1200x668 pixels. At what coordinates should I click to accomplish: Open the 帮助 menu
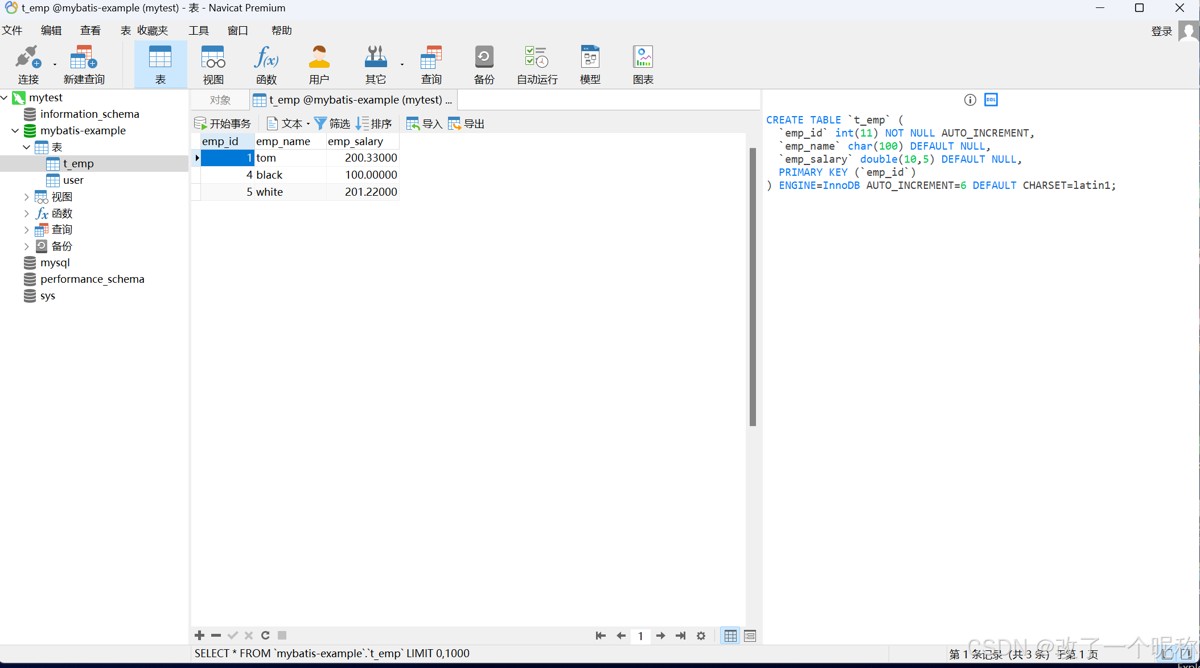[x=282, y=31]
